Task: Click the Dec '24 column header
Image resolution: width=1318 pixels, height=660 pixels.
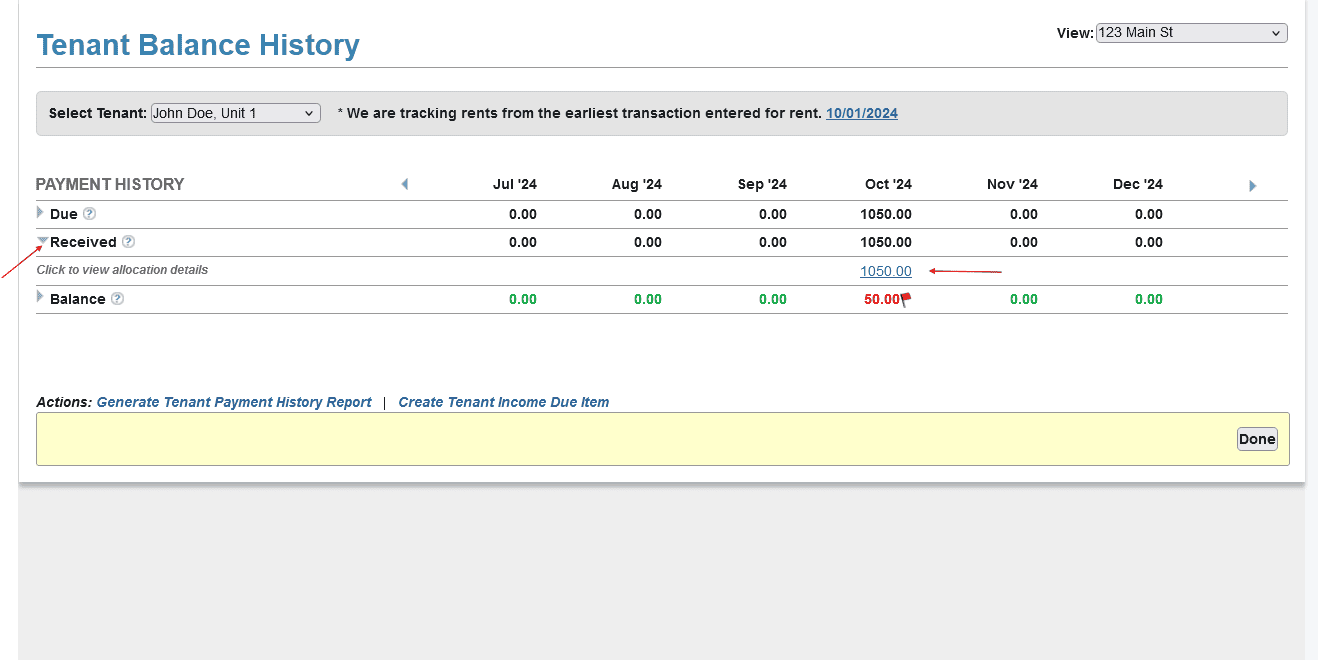Action: [1137, 184]
